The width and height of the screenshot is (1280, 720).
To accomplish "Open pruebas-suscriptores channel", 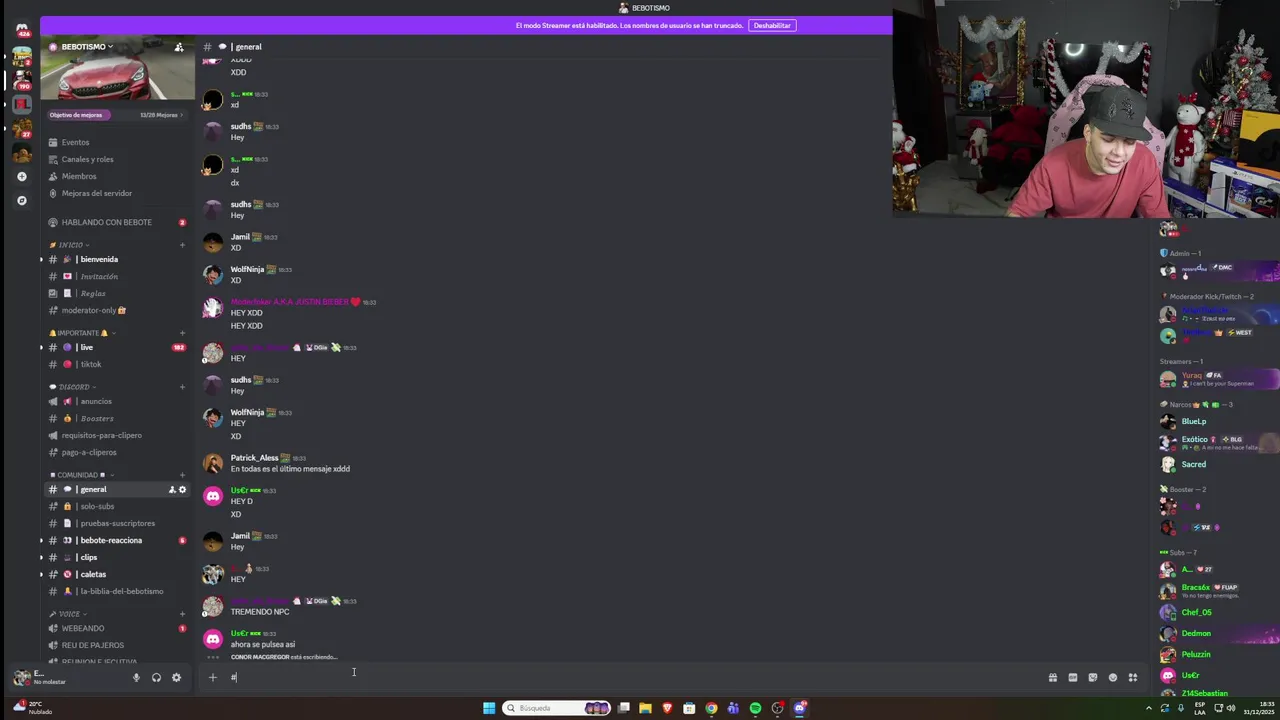I will (x=117, y=523).
